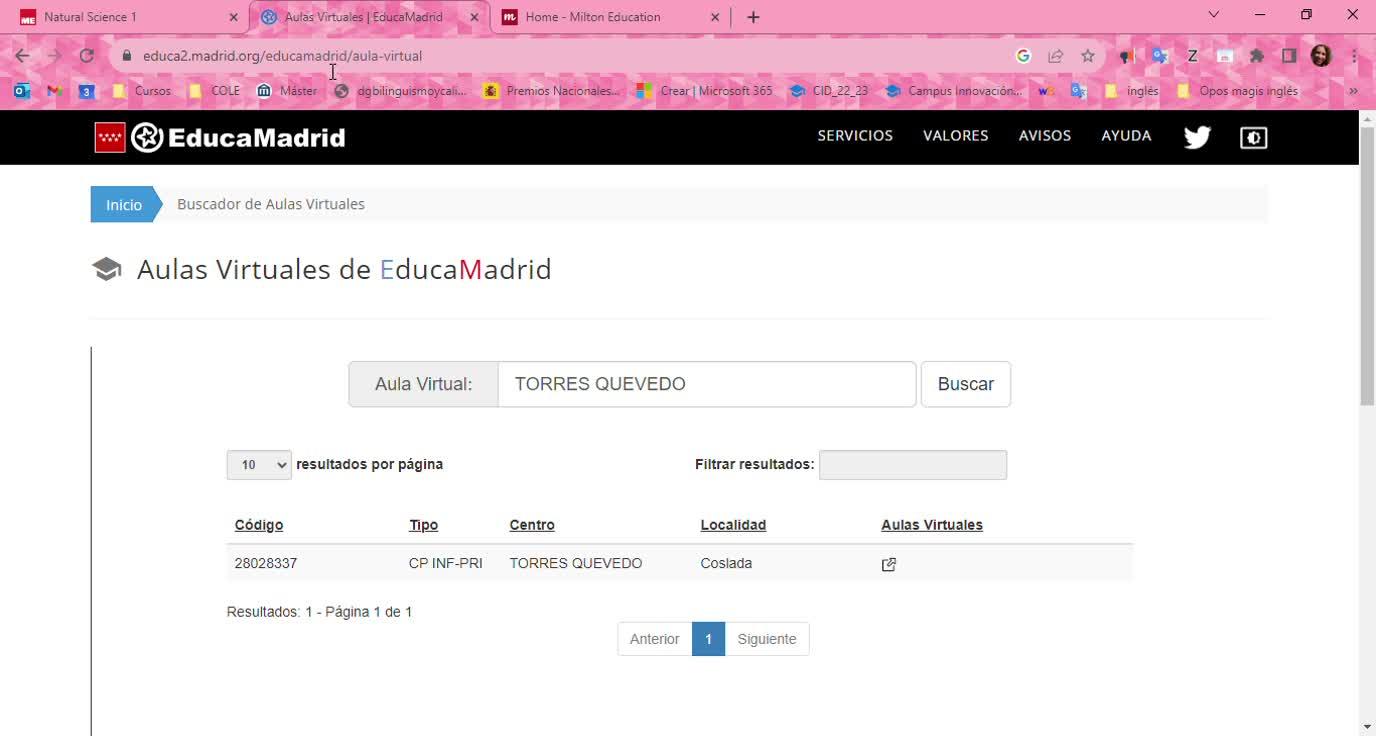The image size is (1376, 736).
Task: Open the Chrome three-dot menu
Action: tap(1354, 56)
